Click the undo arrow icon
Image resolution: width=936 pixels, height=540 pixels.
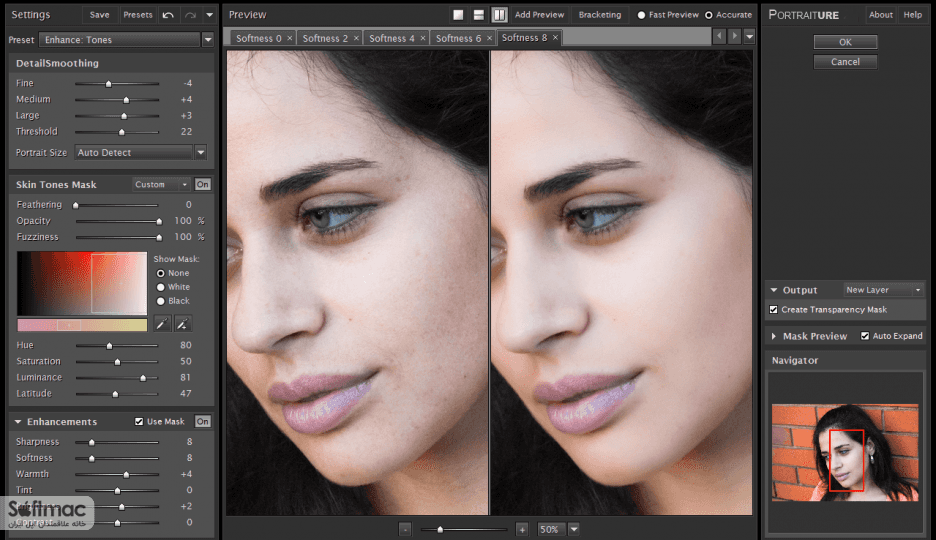pyautogui.click(x=168, y=15)
